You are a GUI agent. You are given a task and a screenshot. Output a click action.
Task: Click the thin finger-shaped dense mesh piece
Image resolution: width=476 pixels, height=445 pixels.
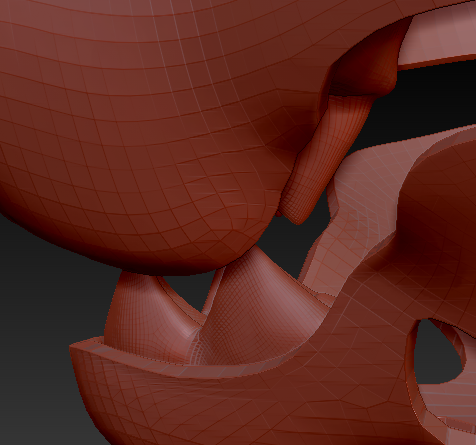325,160
